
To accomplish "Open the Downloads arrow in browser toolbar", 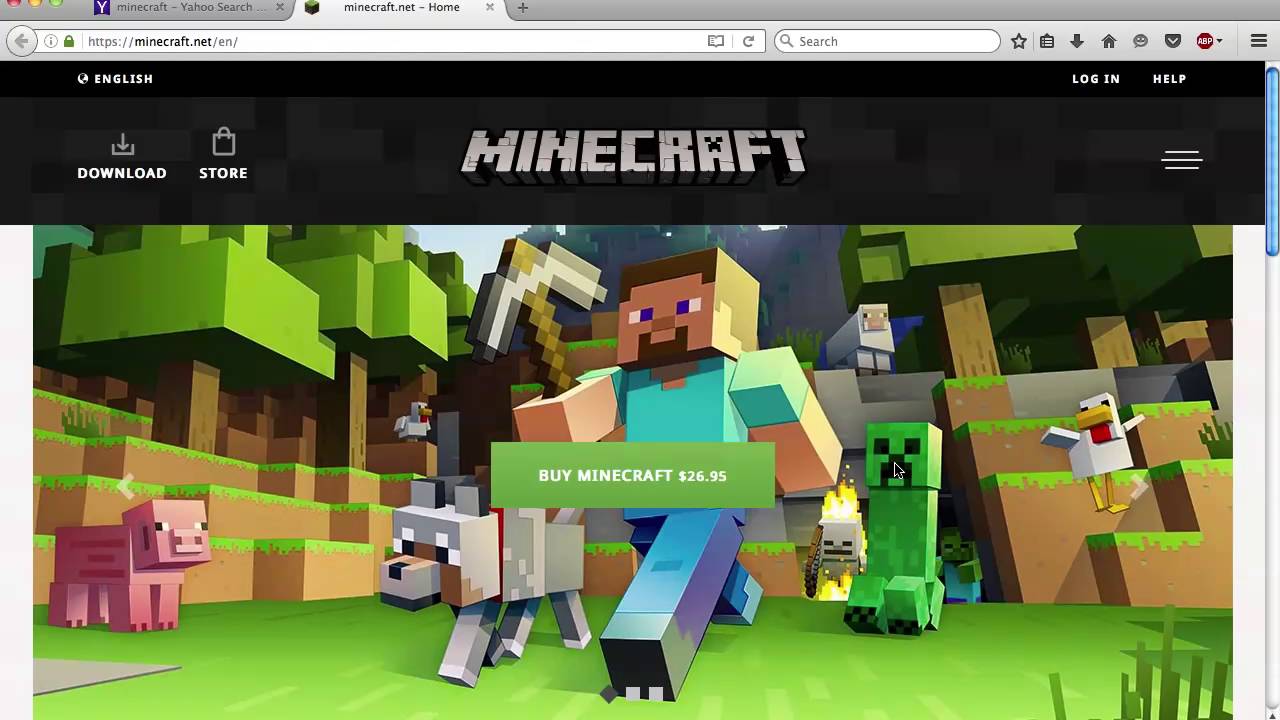I will (1077, 41).
